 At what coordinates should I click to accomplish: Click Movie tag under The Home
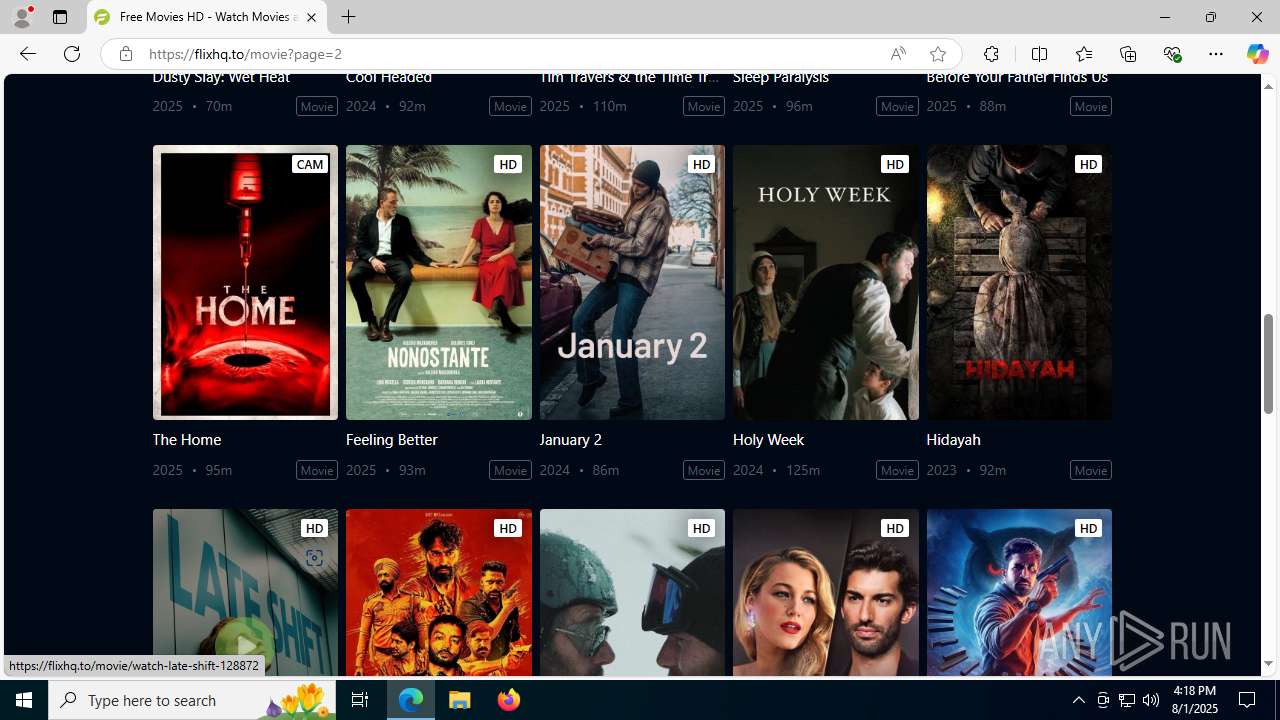[x=317, y=470]
